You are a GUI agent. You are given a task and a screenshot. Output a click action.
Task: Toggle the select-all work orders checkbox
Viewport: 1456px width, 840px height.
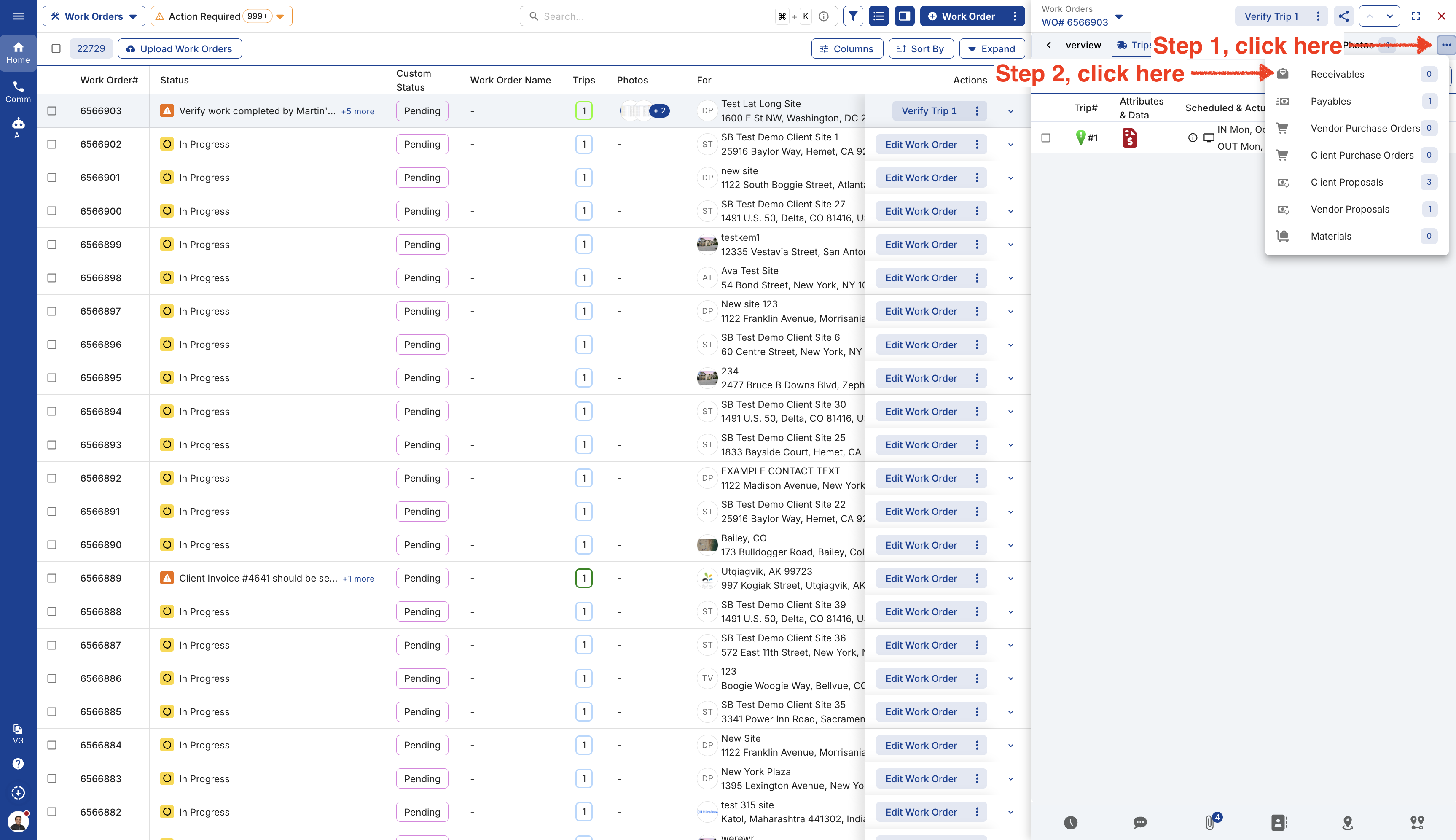click(x=56, y=48)
